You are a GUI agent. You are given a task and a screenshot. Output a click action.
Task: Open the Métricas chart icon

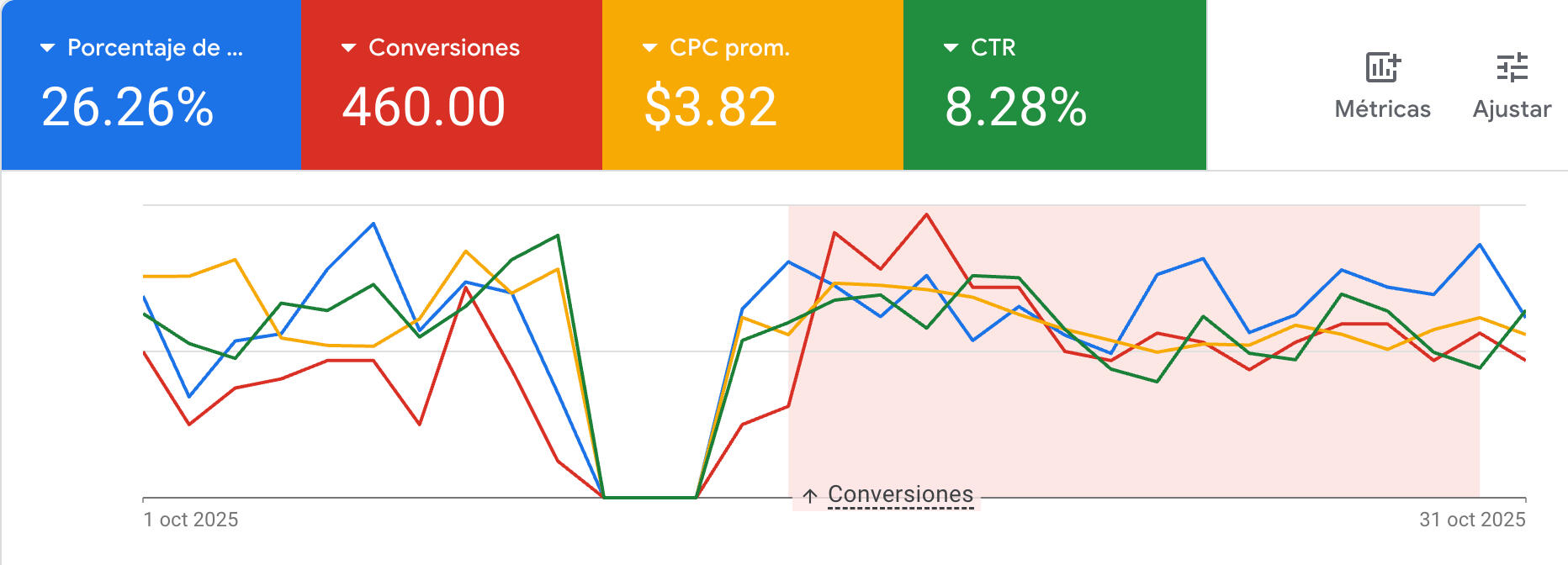tap(1382, 67)
